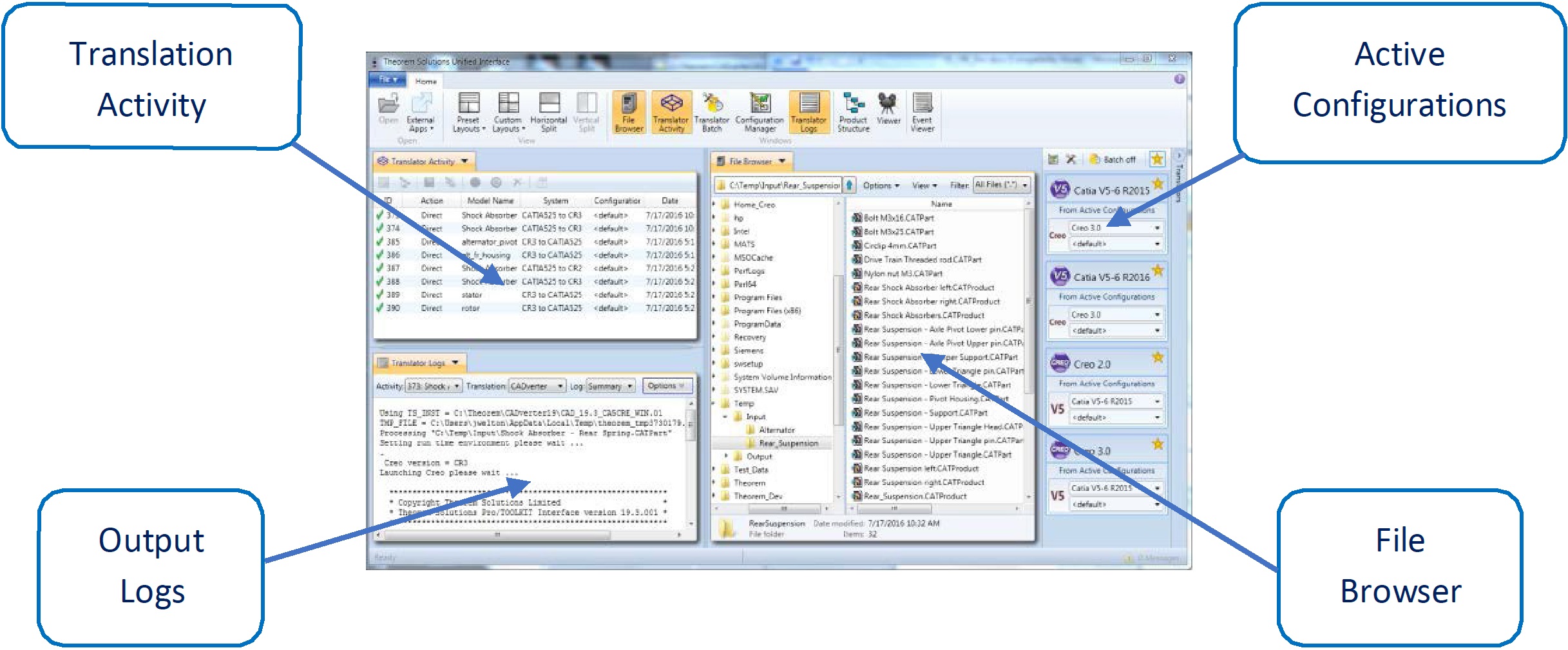
Task: Sort activity list by the Date column
Action: point(670,200)
